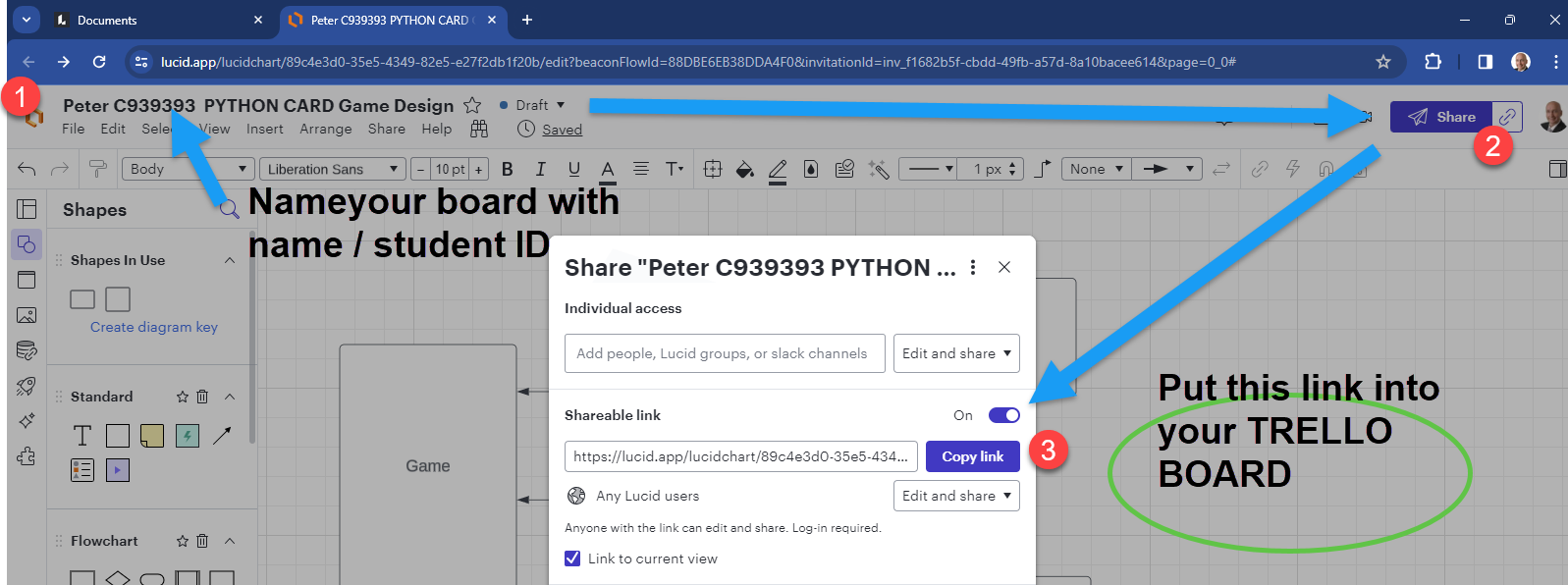1568x585 pixels.
Task: Open the Help menu
Action: tap(437, 129)
